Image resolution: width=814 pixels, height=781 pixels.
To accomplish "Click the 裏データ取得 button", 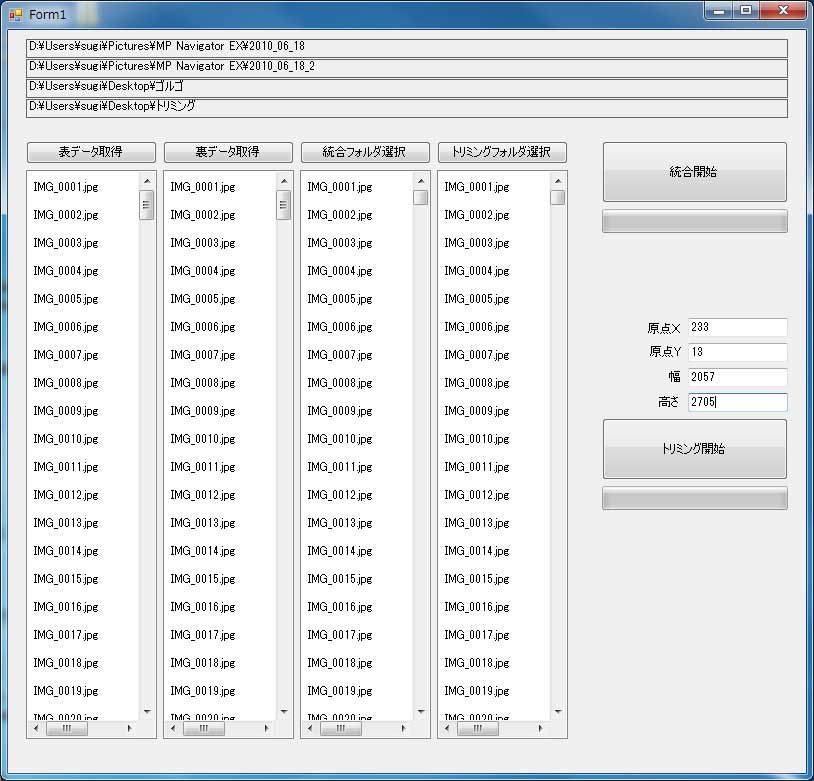I will (228, 152).
